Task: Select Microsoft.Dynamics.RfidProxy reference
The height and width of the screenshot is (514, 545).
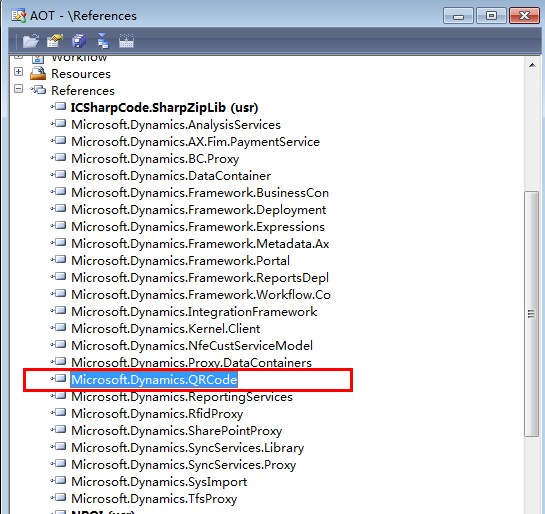Action: [157, 414]
